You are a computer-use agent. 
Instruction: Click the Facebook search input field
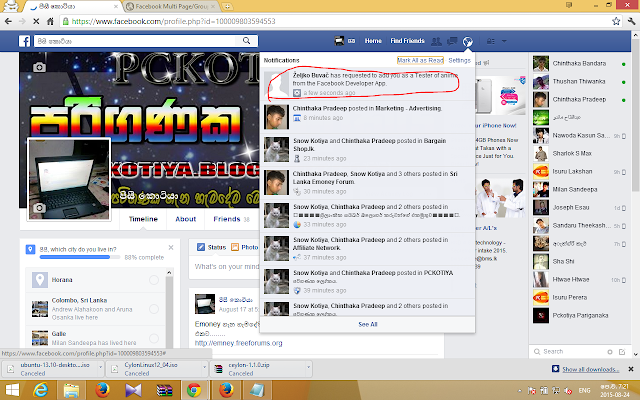pos(137,41)
